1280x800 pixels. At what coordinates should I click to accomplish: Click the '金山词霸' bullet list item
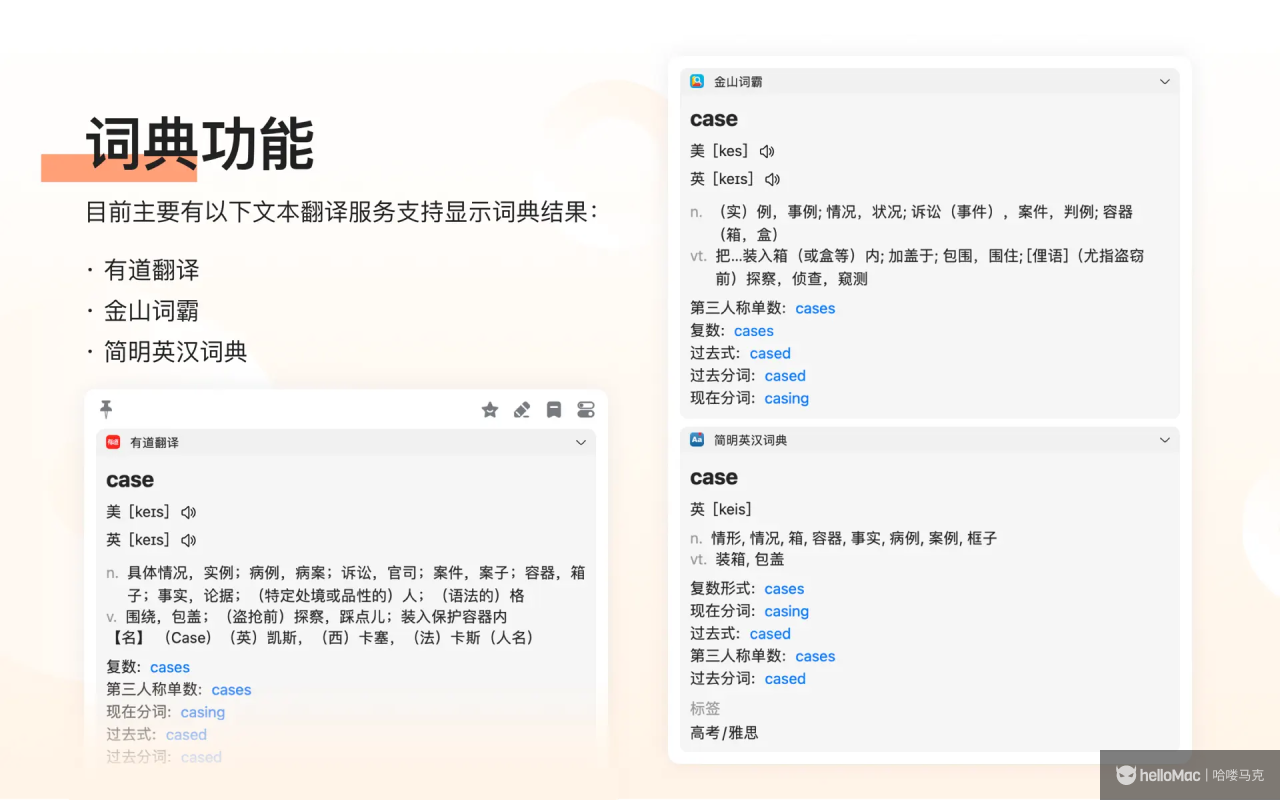coord(152,311)
